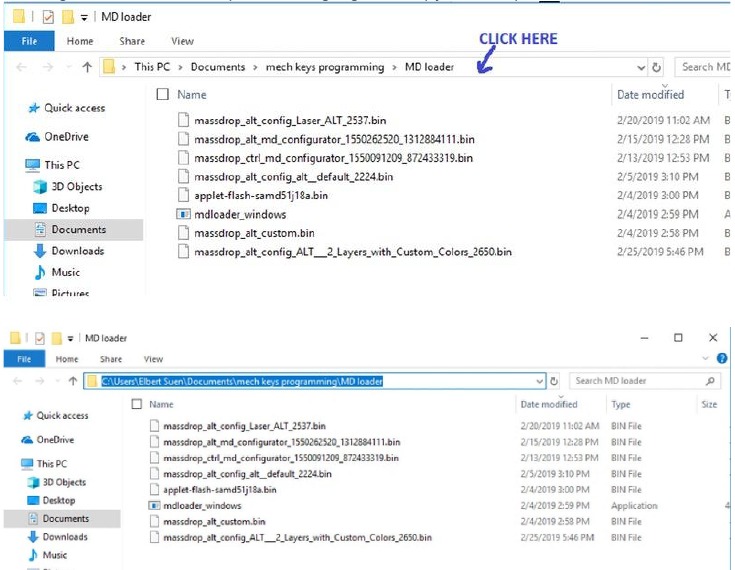Sort by Name column in lower window
Screen dimensions: 735x570
click(x=161, y=404)
